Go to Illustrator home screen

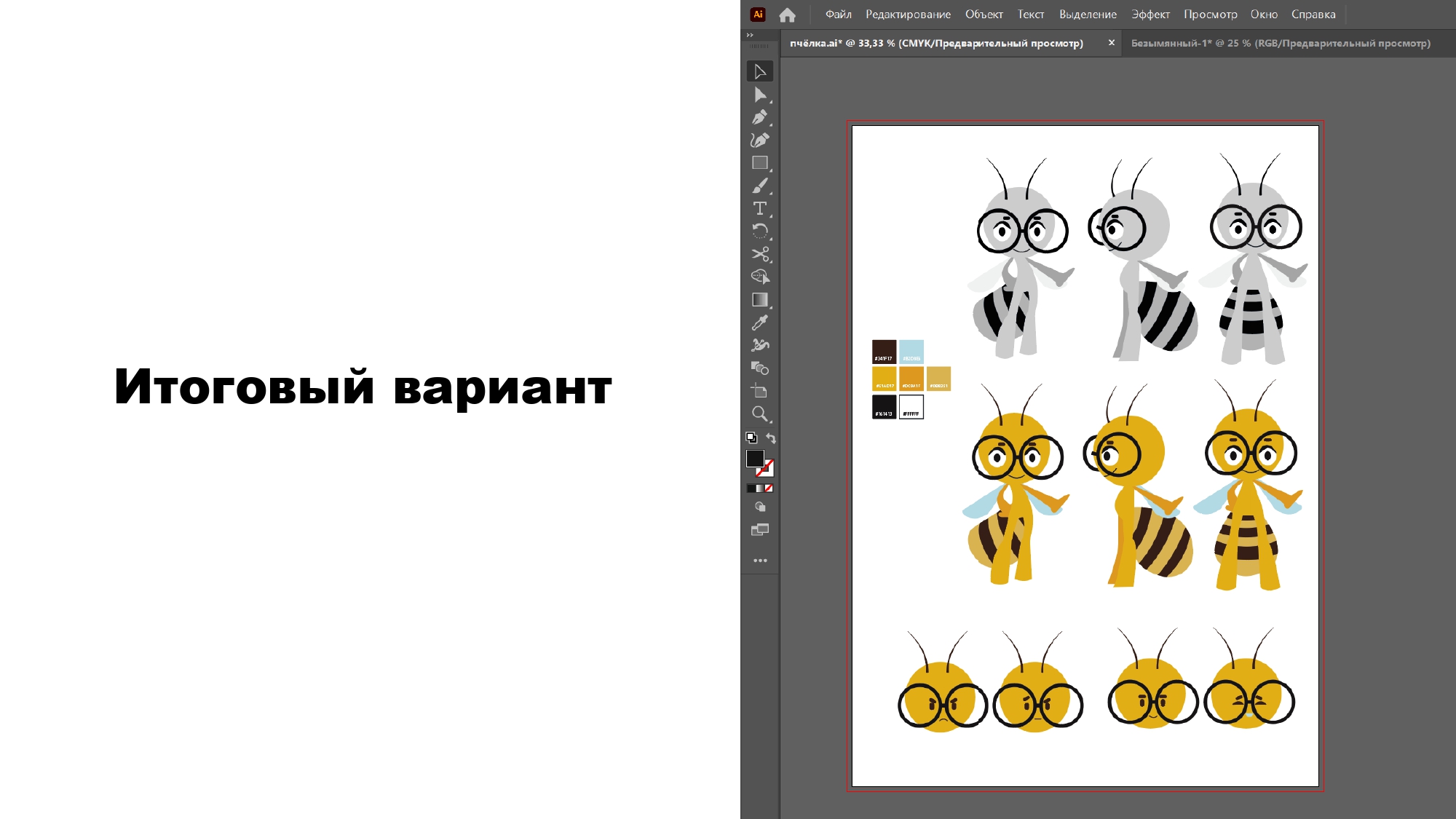(x=787, y=15)
